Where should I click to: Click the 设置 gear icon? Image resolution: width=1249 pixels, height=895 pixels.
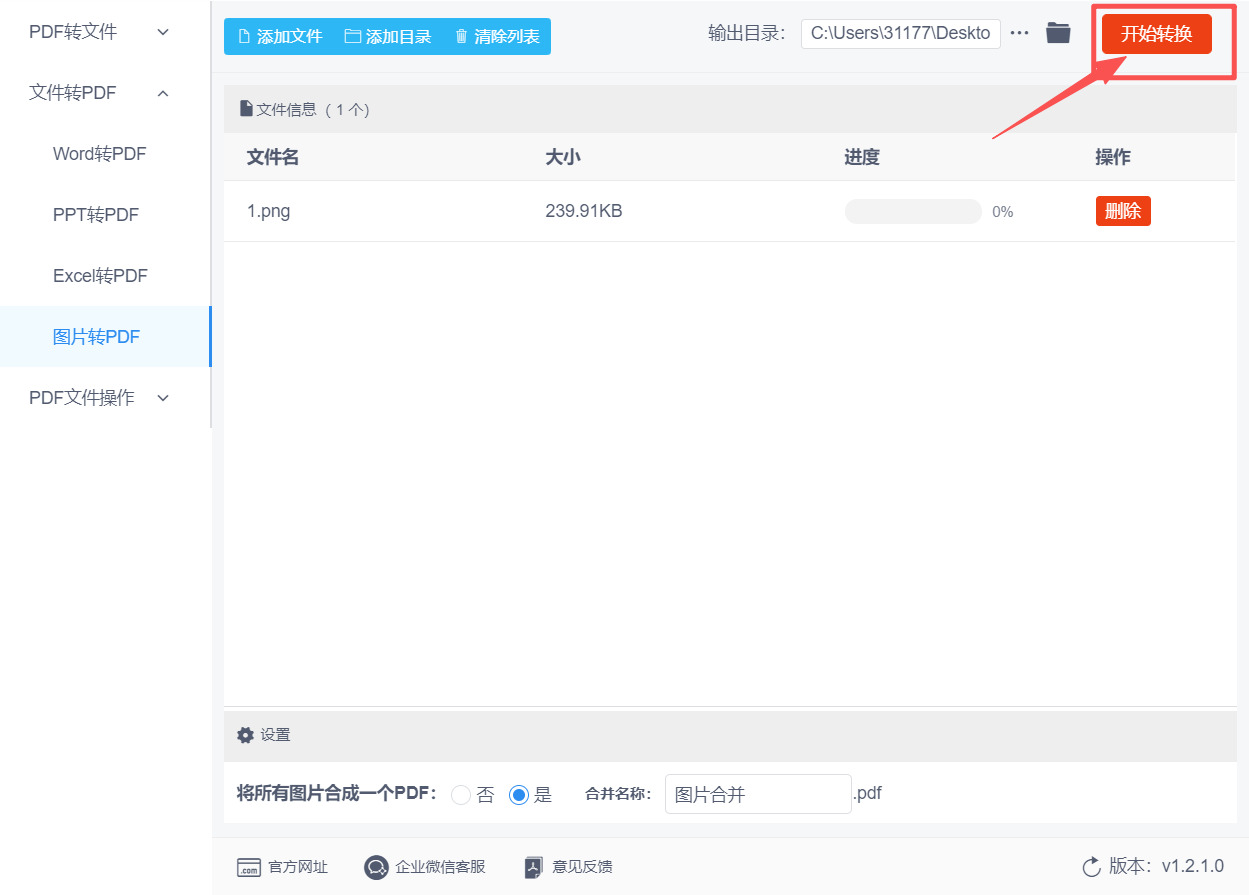coord(245,735)
